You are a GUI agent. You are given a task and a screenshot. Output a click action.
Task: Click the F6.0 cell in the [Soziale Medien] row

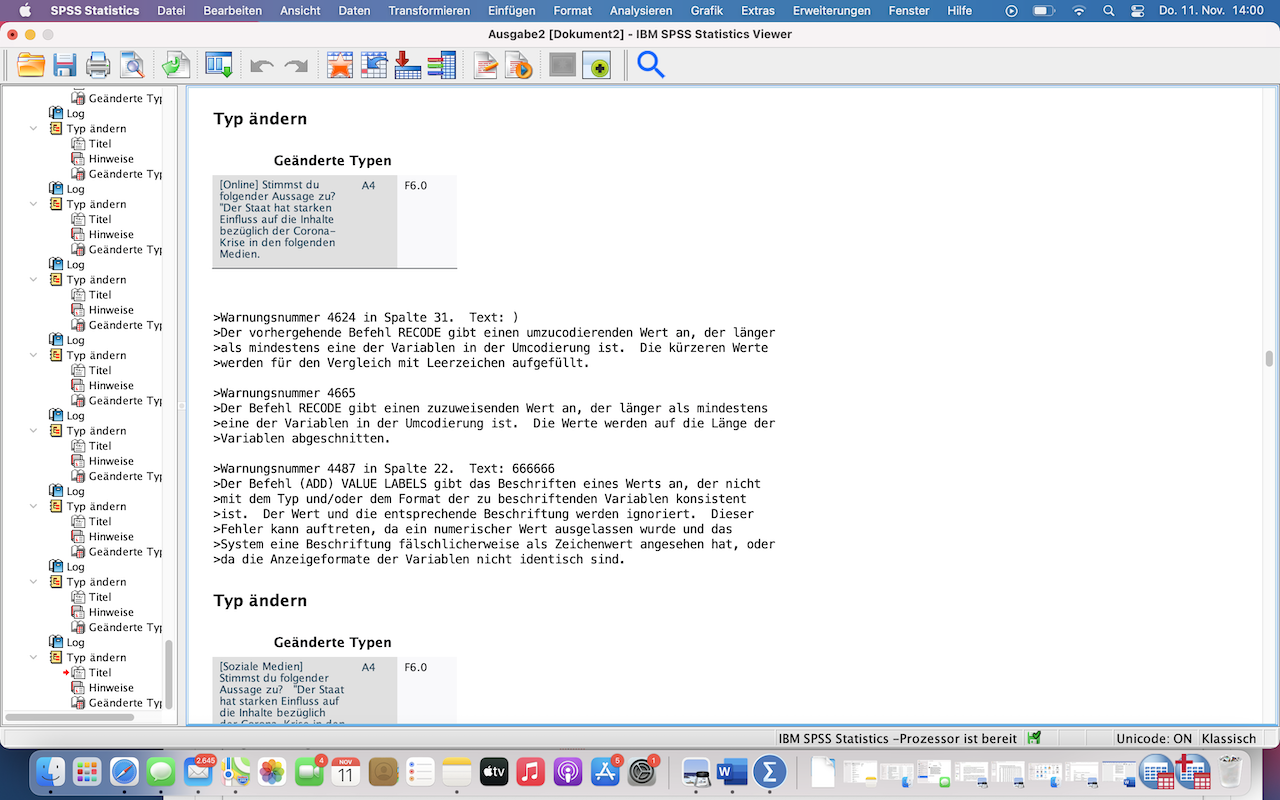pos(415,668)
